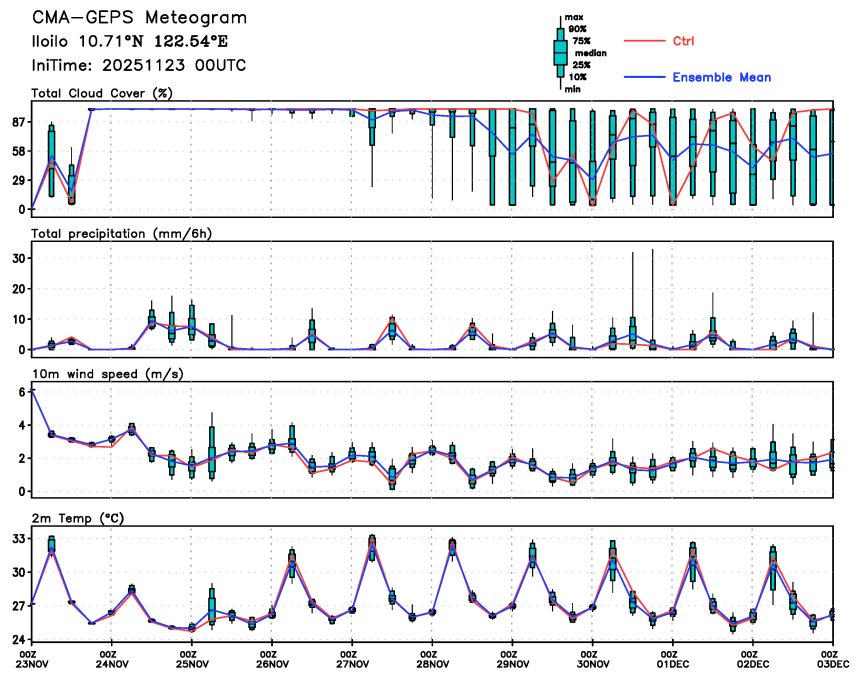Select the Total precipitation panel title
Image resolution: width=860 pixels, height=680 pixels.
(122, 233)
